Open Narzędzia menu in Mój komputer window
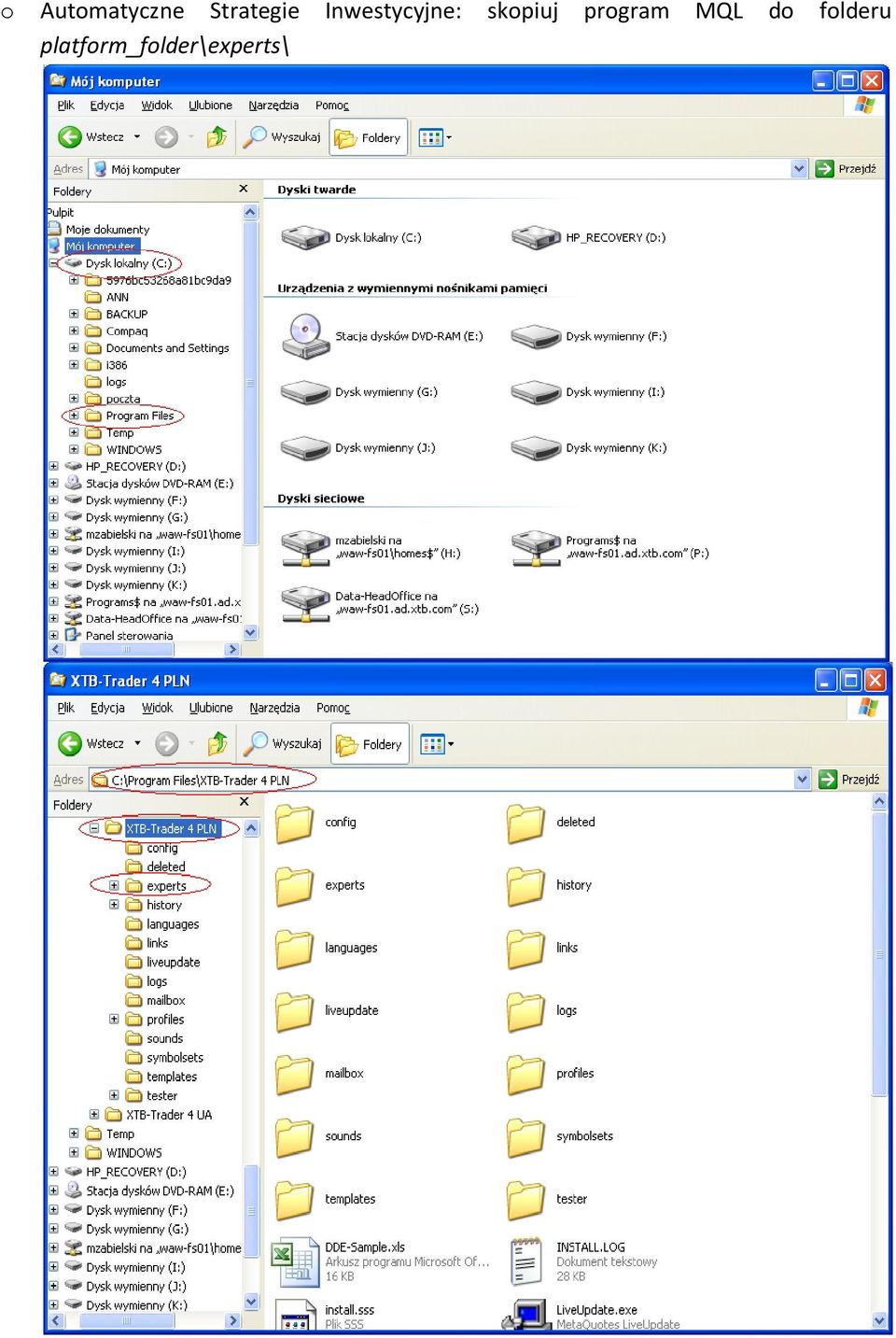The image size is (896, 1338). pyautogui.click(x=273, y=106)
